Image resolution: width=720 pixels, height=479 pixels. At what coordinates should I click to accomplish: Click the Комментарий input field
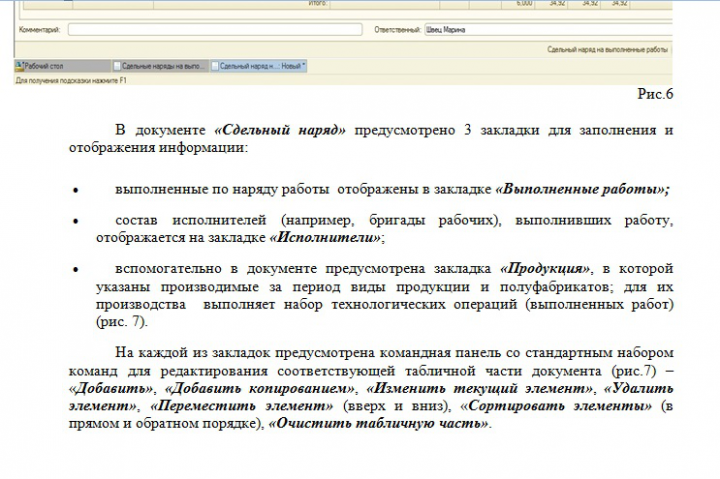coord(215,29)
